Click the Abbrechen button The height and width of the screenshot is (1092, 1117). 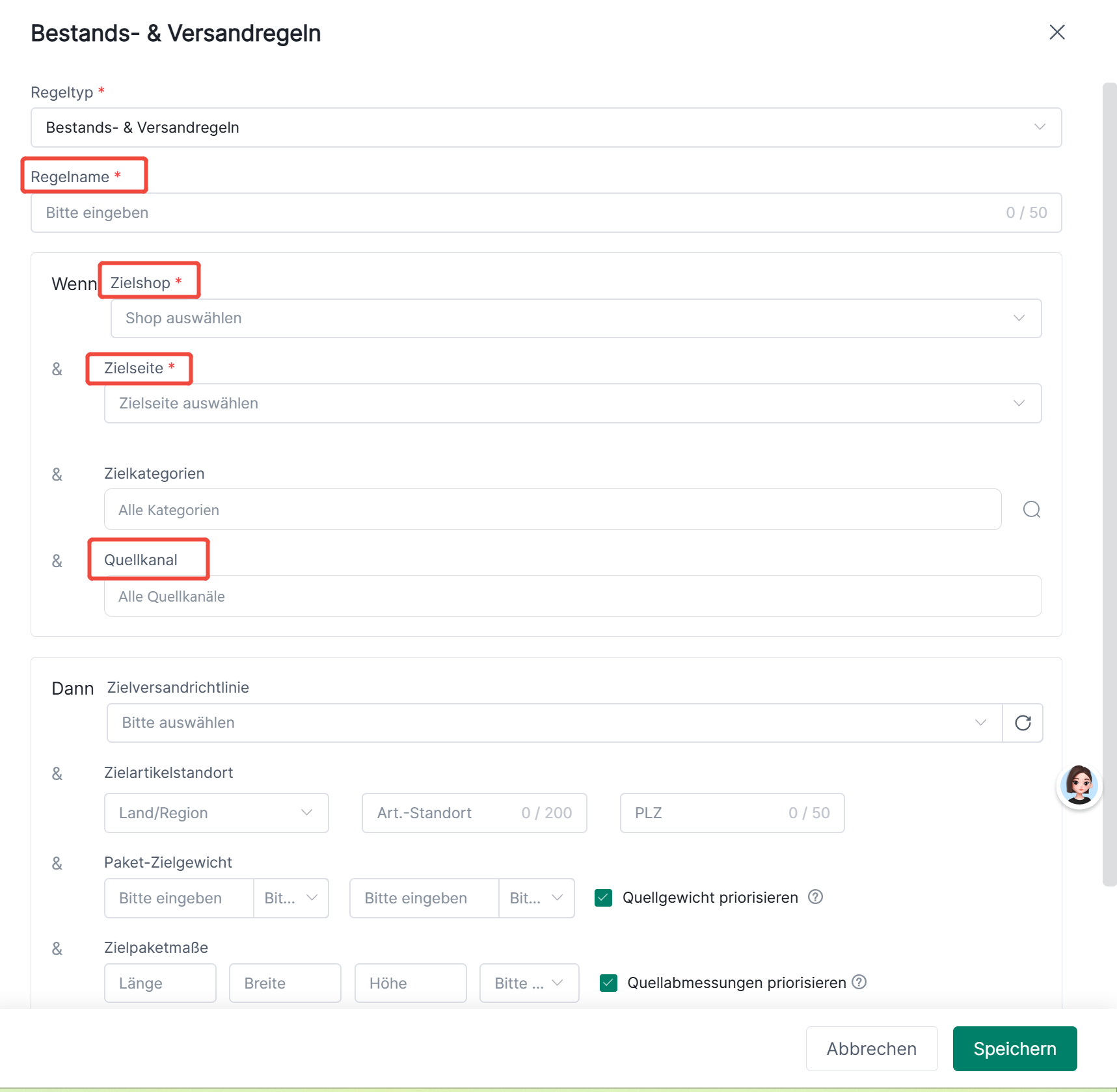pos(872,1048)
